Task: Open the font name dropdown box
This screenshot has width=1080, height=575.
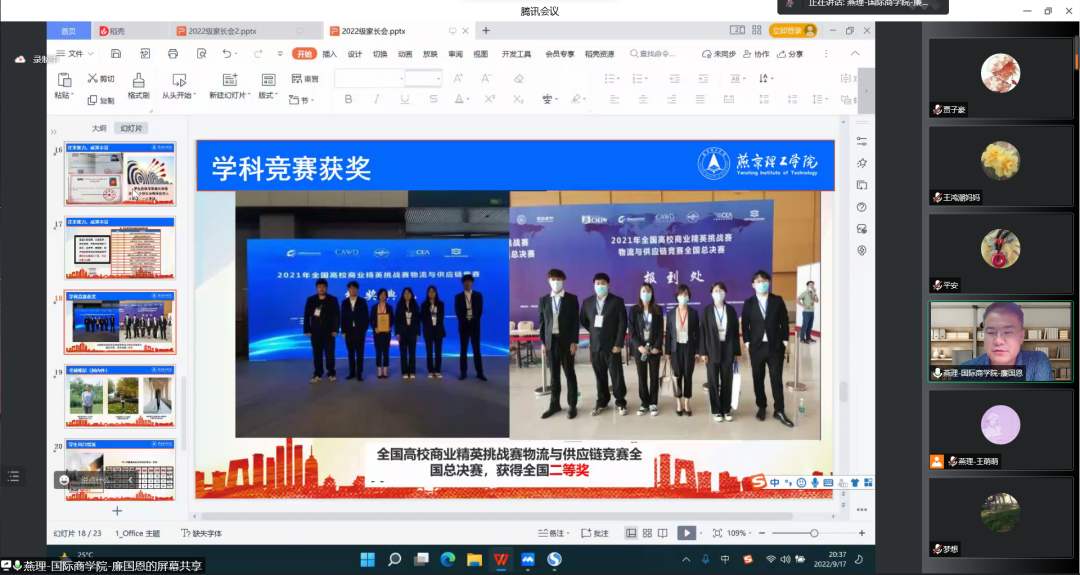Action: pyautogui.click(x=368, y=78)
